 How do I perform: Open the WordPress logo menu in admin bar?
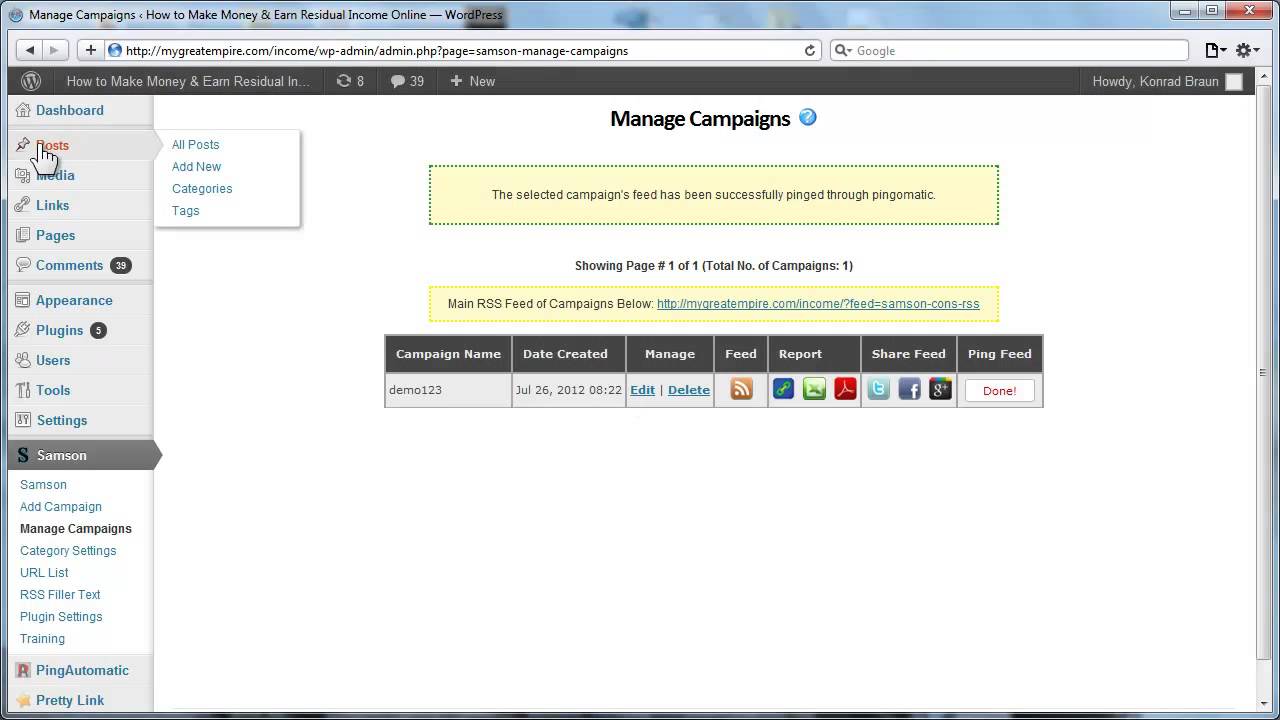pos(31,81)
